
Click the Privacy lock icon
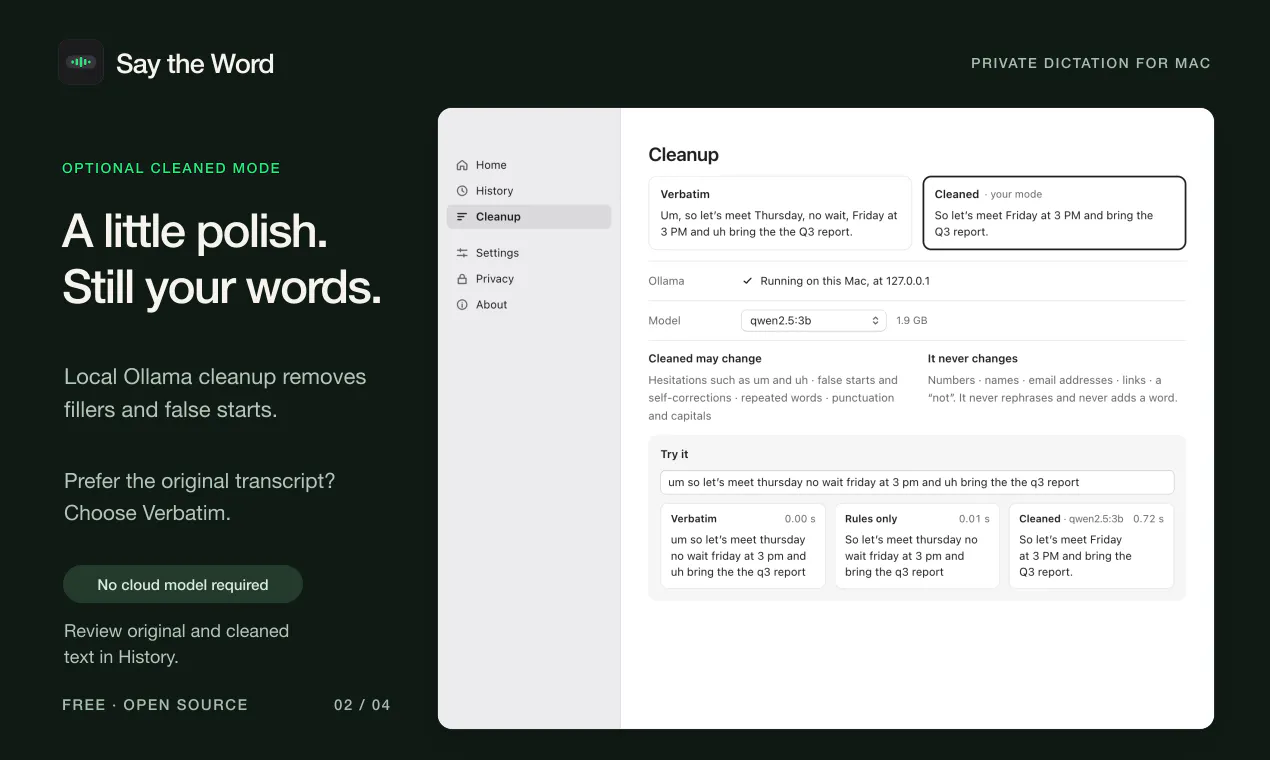click(462, 279)
